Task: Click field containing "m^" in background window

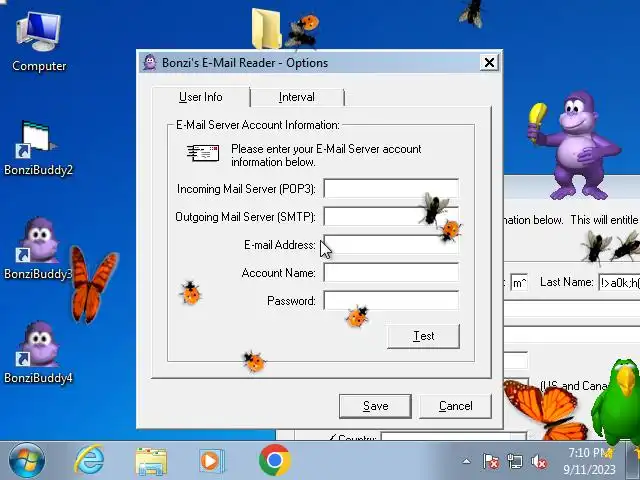Action: coord(519,282)
